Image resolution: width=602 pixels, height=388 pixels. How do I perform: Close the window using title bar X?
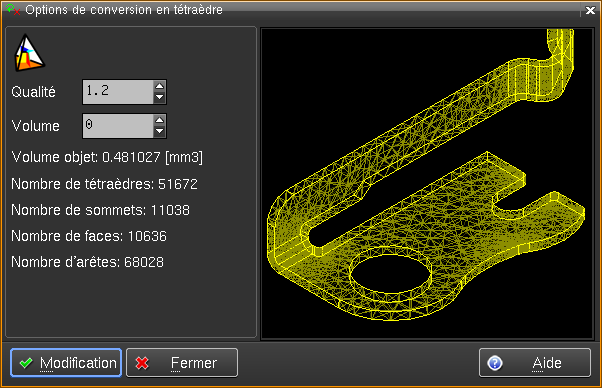(590, 10)
